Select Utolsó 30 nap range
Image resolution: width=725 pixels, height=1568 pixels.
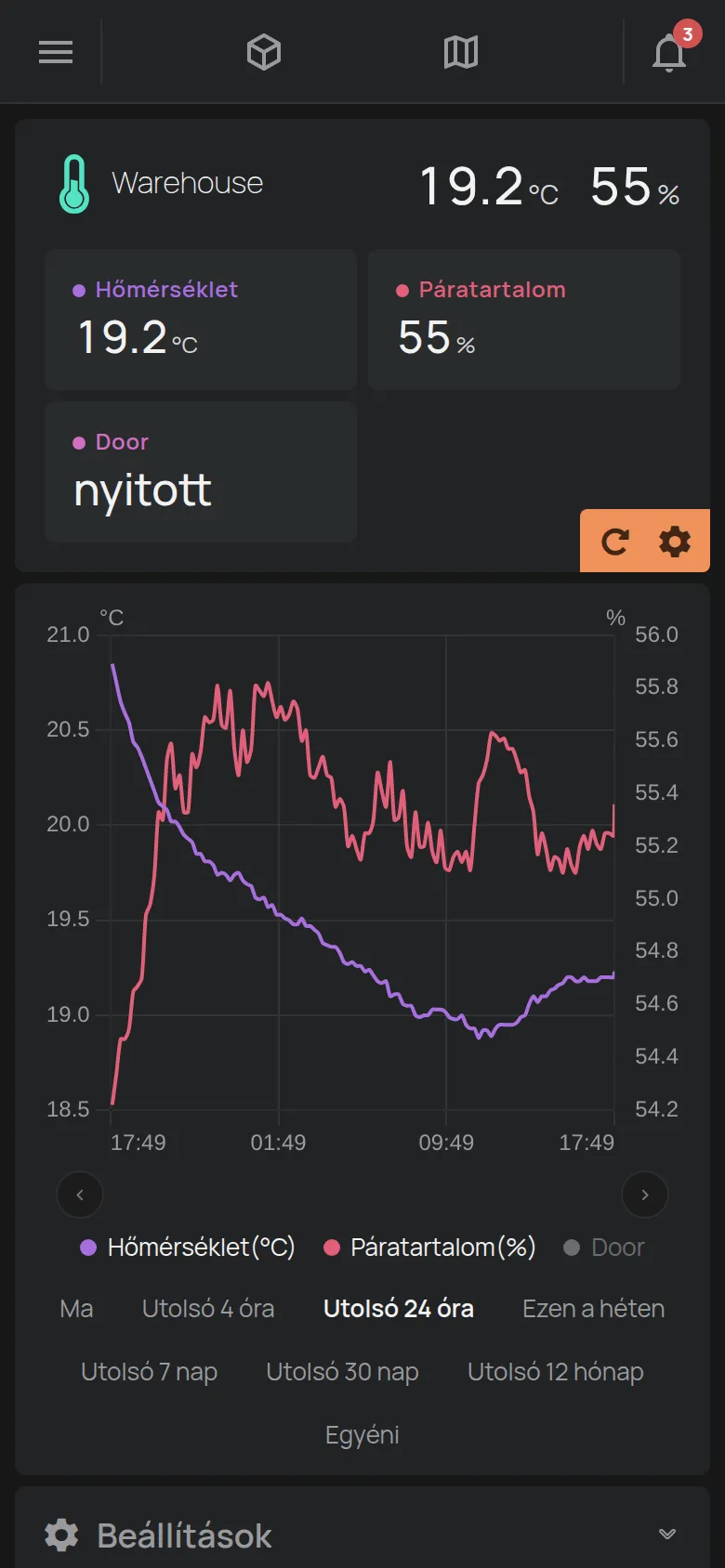pos(342,1372)
